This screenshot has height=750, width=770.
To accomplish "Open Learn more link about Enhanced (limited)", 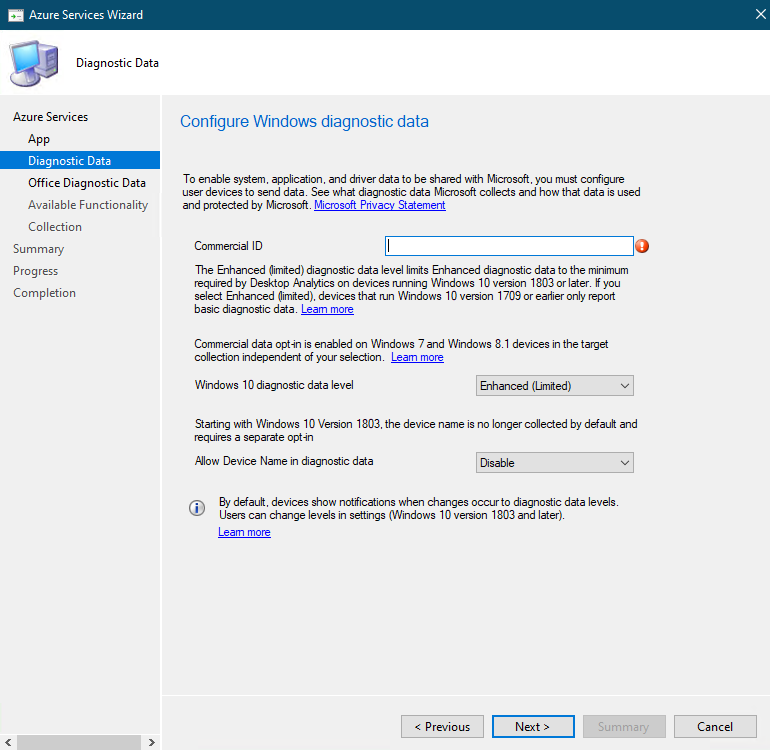I will (327, 309).
